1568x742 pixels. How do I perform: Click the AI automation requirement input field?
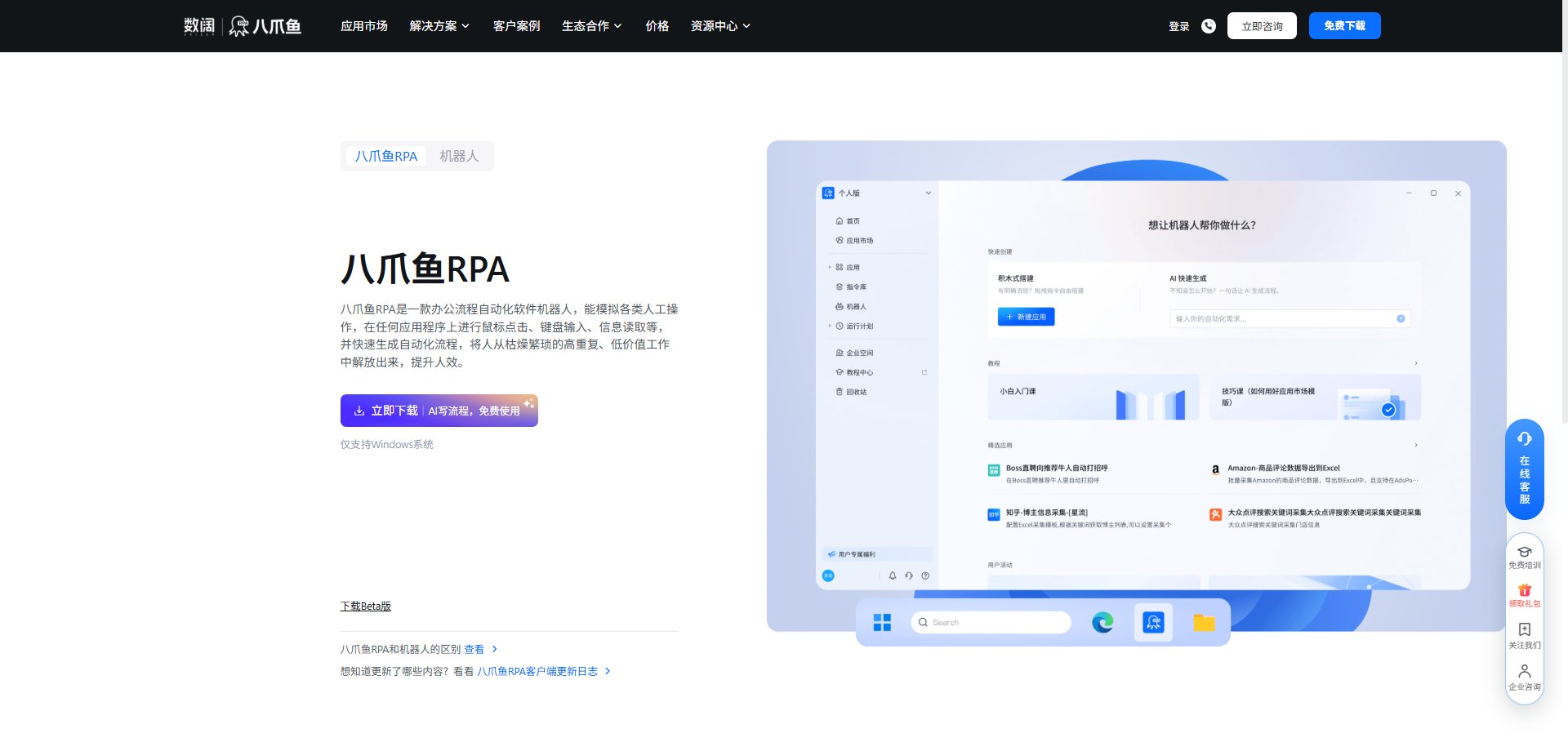point(1290,318)
